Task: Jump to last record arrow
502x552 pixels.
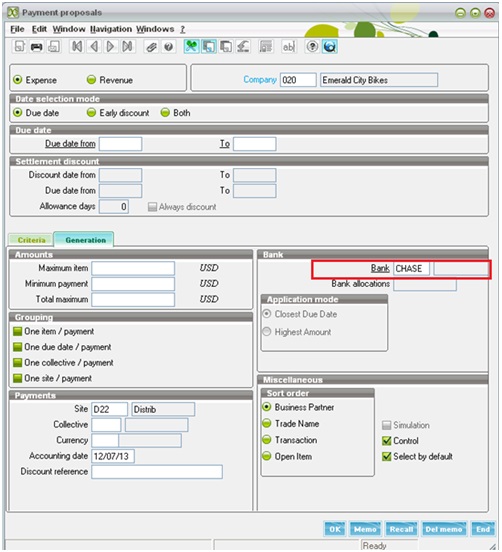Action: (127, 46)
